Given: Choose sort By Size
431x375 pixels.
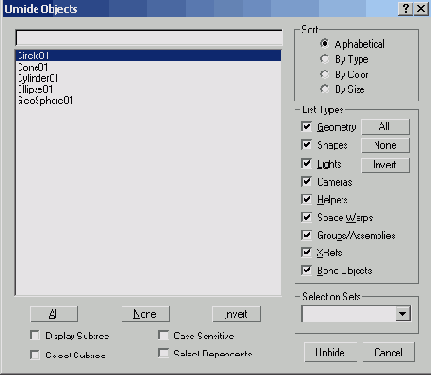Looking at the screenshot, I should (324, 89).
